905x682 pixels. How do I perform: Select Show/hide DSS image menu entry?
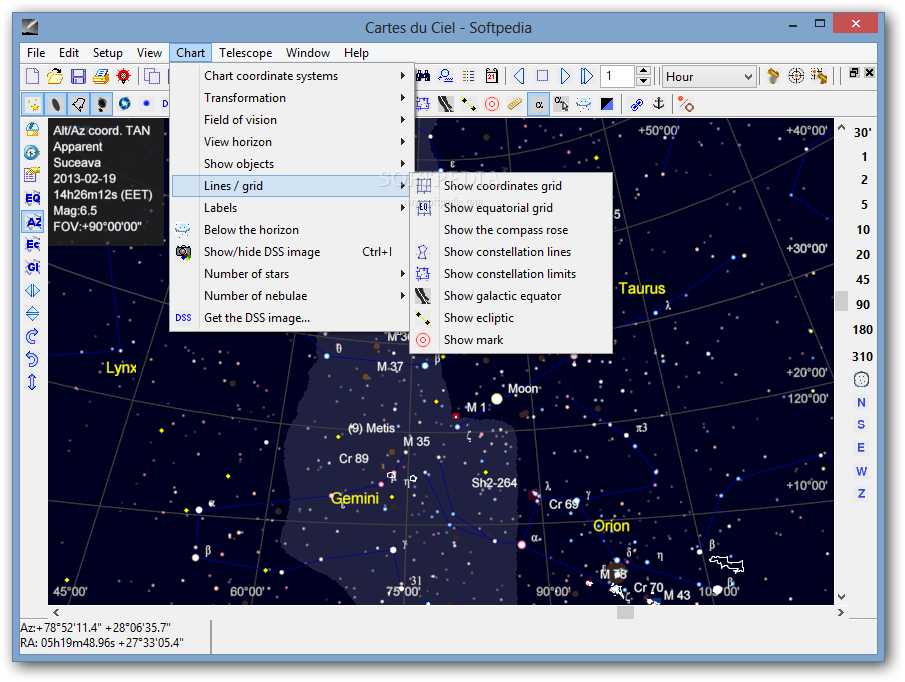click(x=292, y=252)
